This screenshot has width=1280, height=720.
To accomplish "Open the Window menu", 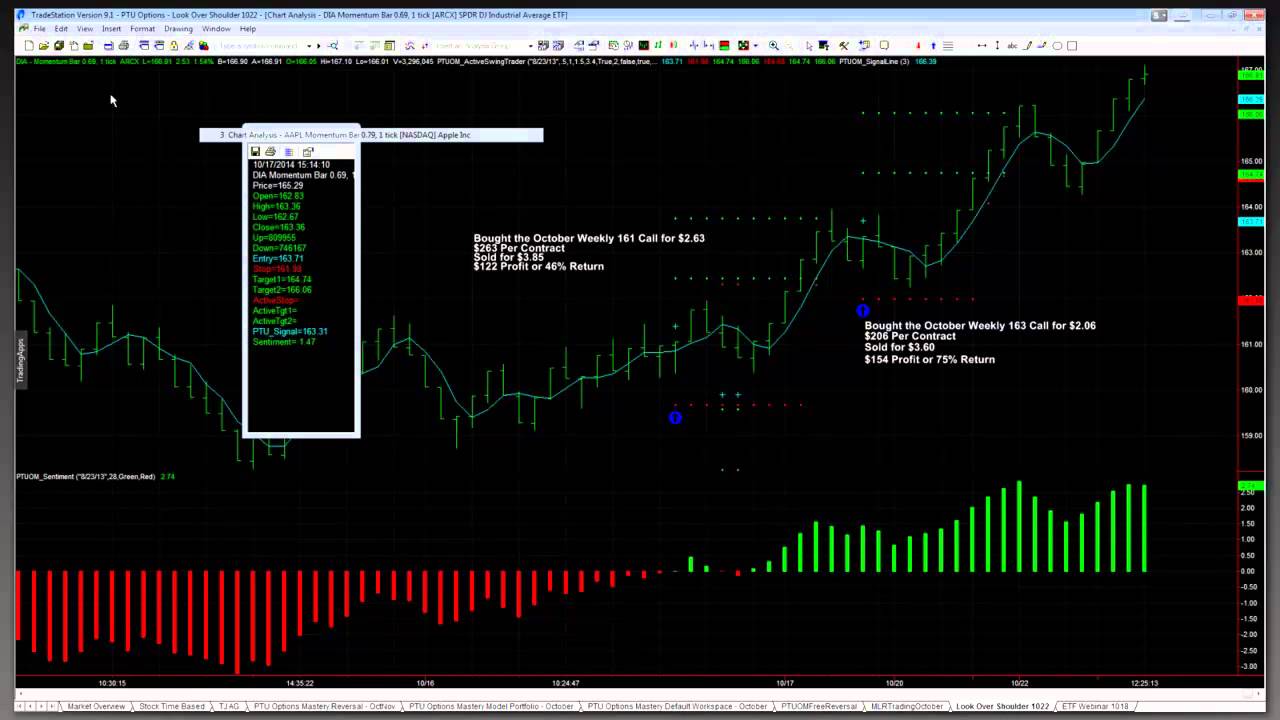I will tap(216, 29).
